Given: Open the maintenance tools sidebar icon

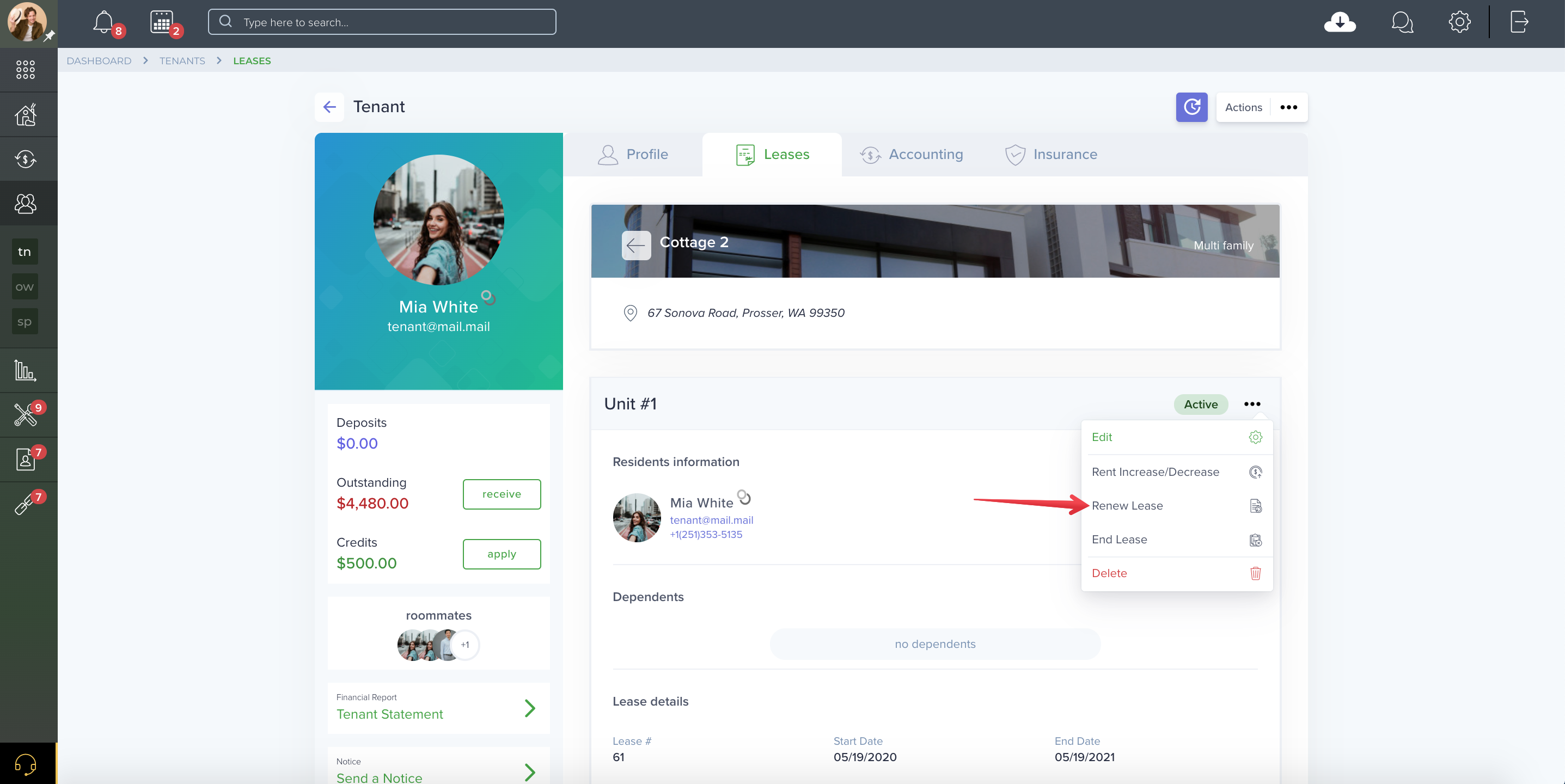Looking at the screenshot, I should tap(26, 415).
